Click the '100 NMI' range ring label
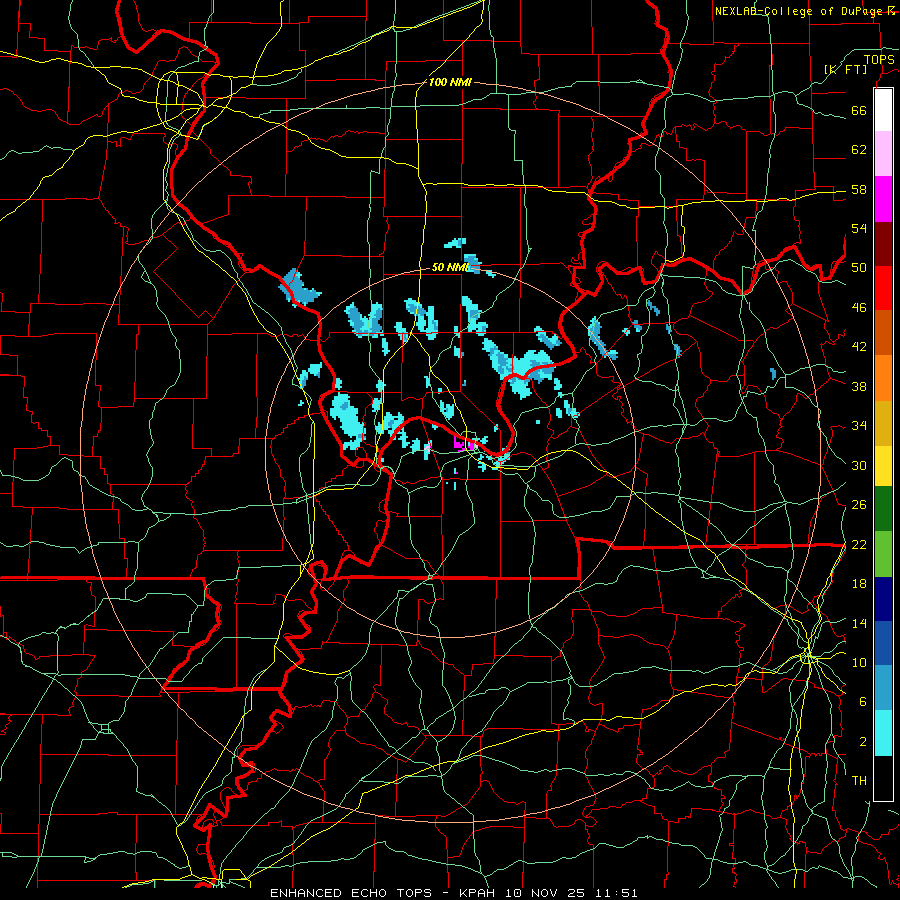The height and width of the screenshot is (900, 900). click(450, 82)
